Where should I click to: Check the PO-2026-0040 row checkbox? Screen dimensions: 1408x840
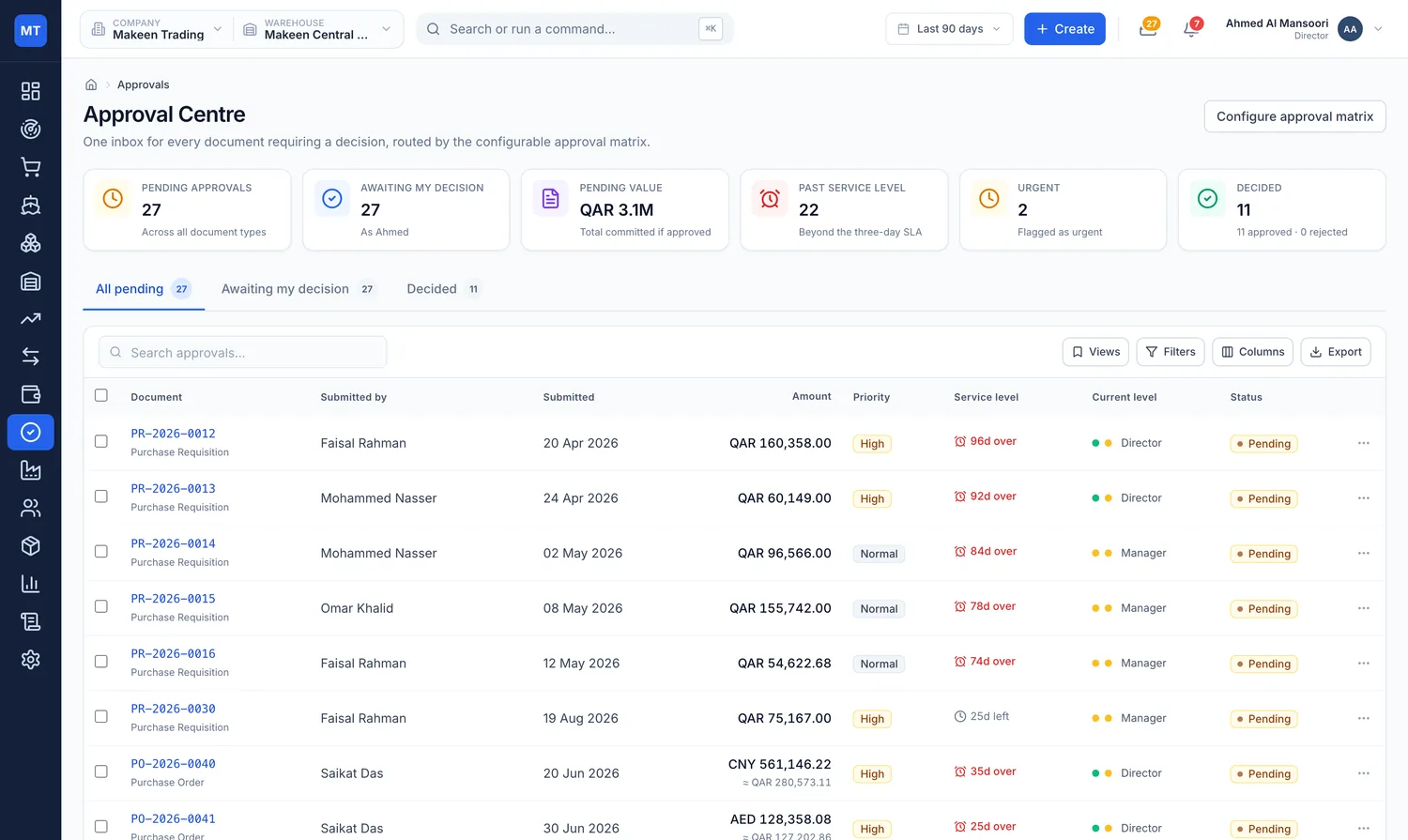101,771
